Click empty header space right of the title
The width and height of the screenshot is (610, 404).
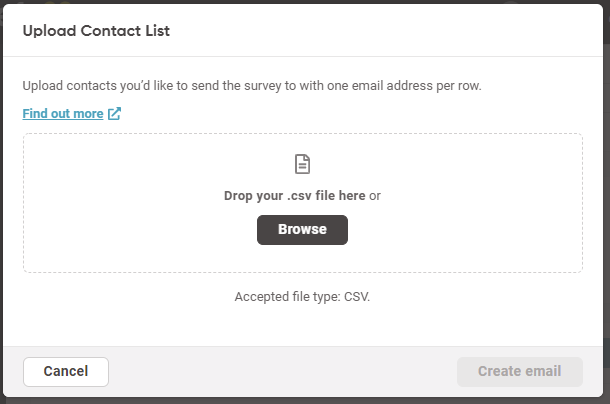[x=400, y=31]
